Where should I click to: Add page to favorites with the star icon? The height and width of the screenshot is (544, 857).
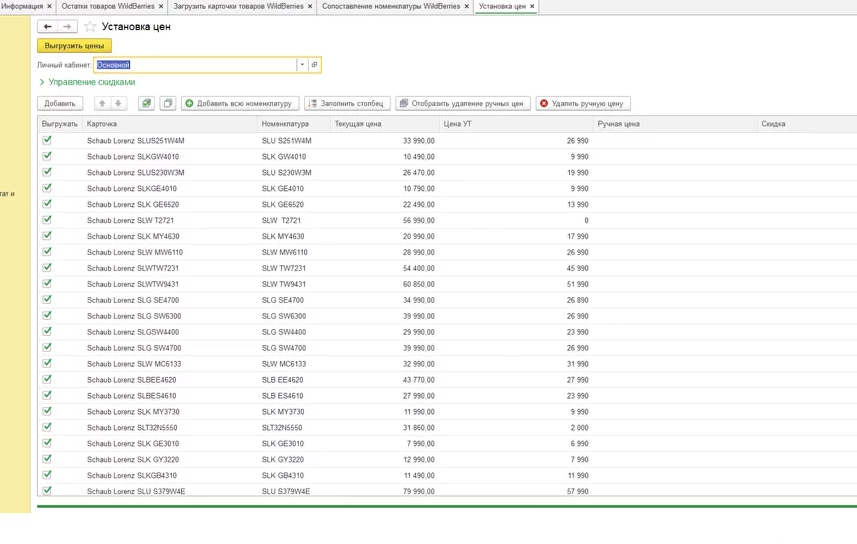click(90, 26)
